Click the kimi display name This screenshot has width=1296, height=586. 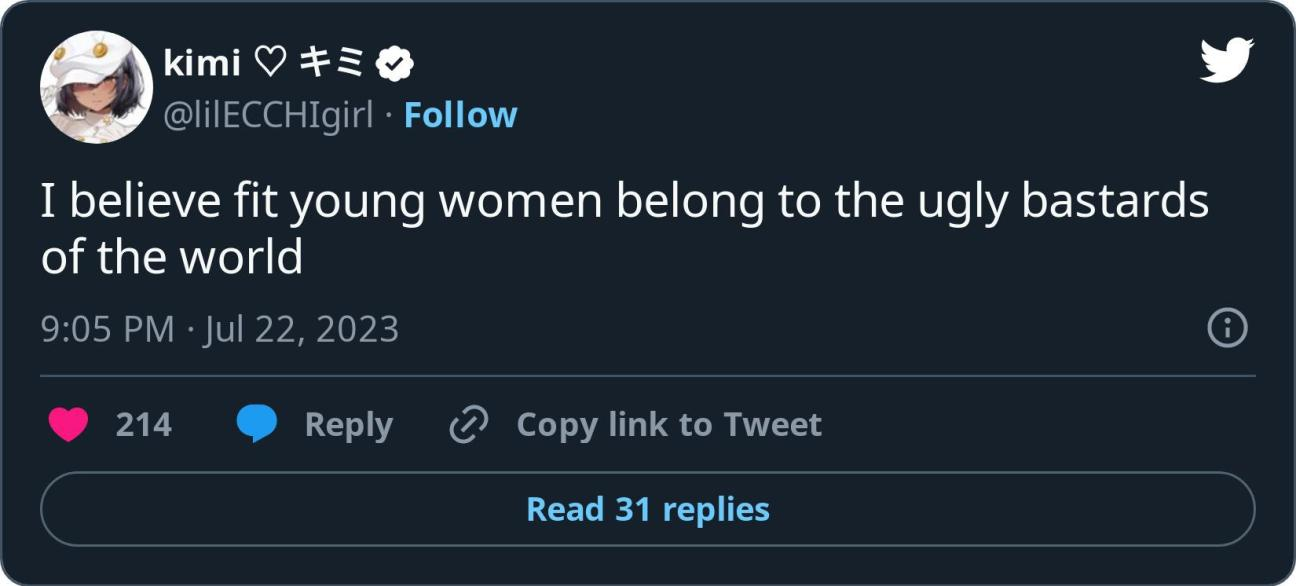(201, 65)
